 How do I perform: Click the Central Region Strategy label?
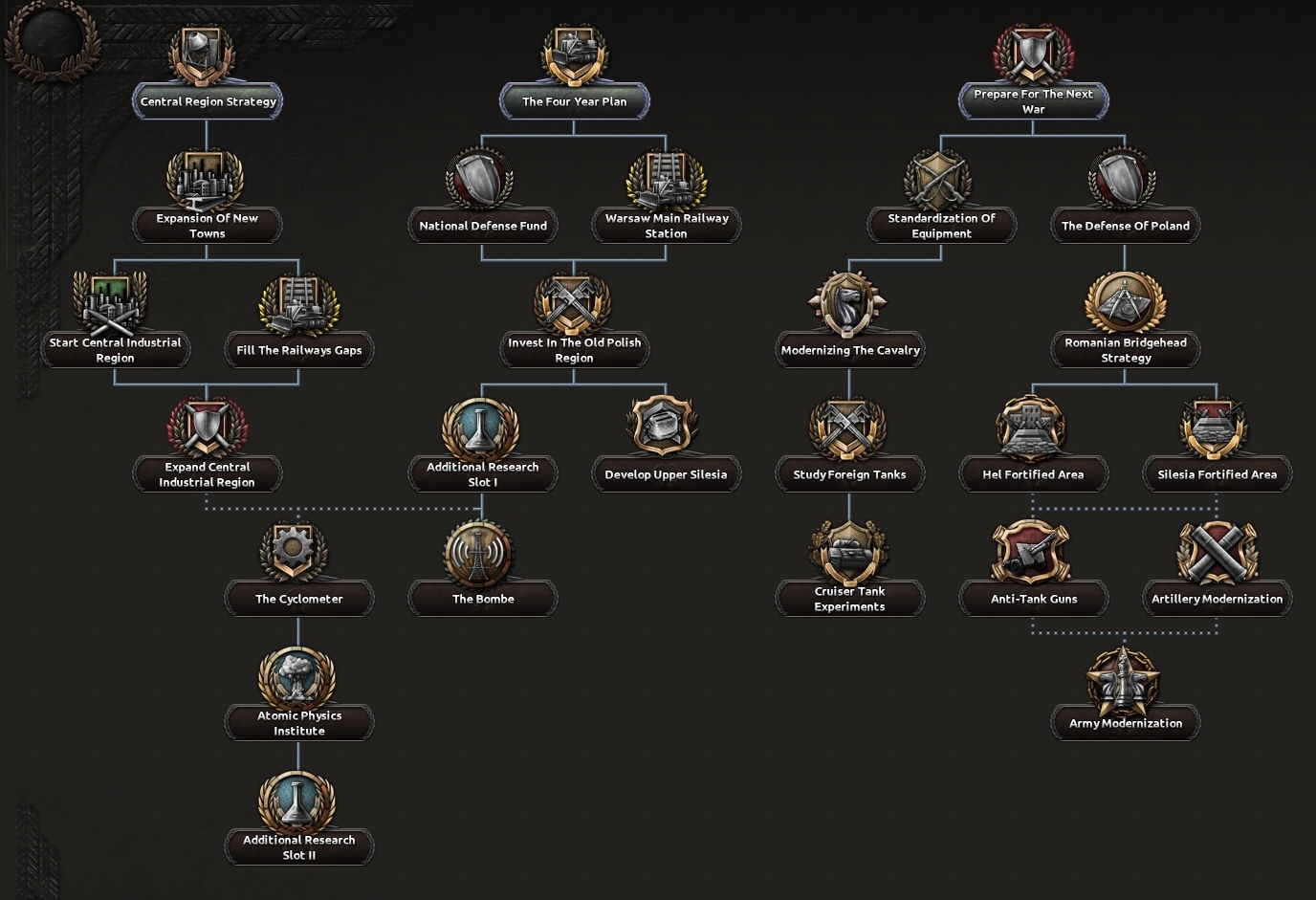pos(208,101)
